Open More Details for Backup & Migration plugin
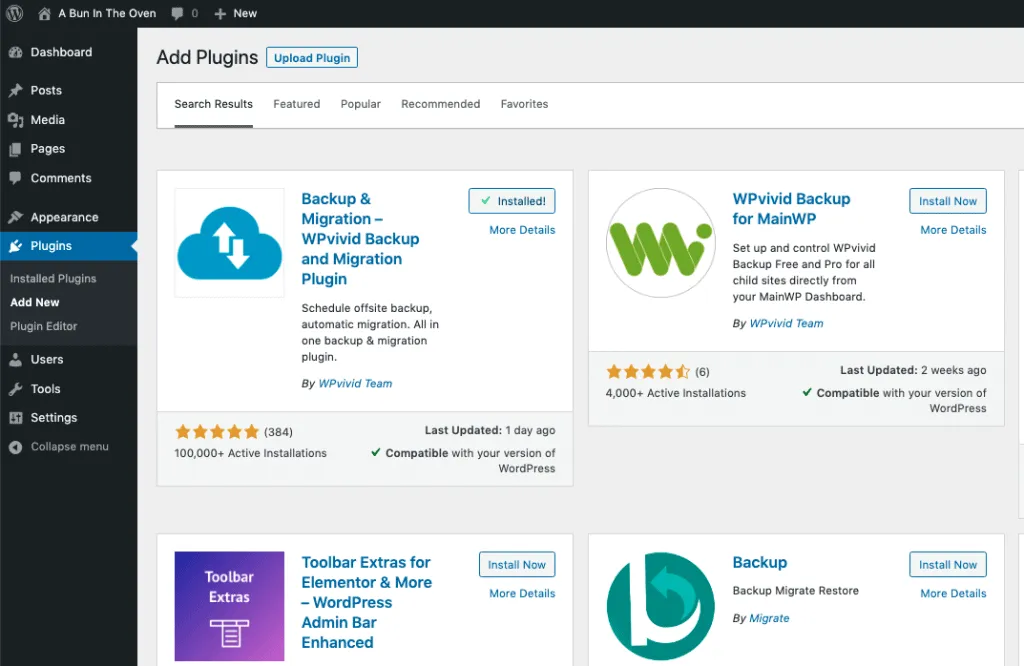The image size is (1024, 666). tap(521, 229)
